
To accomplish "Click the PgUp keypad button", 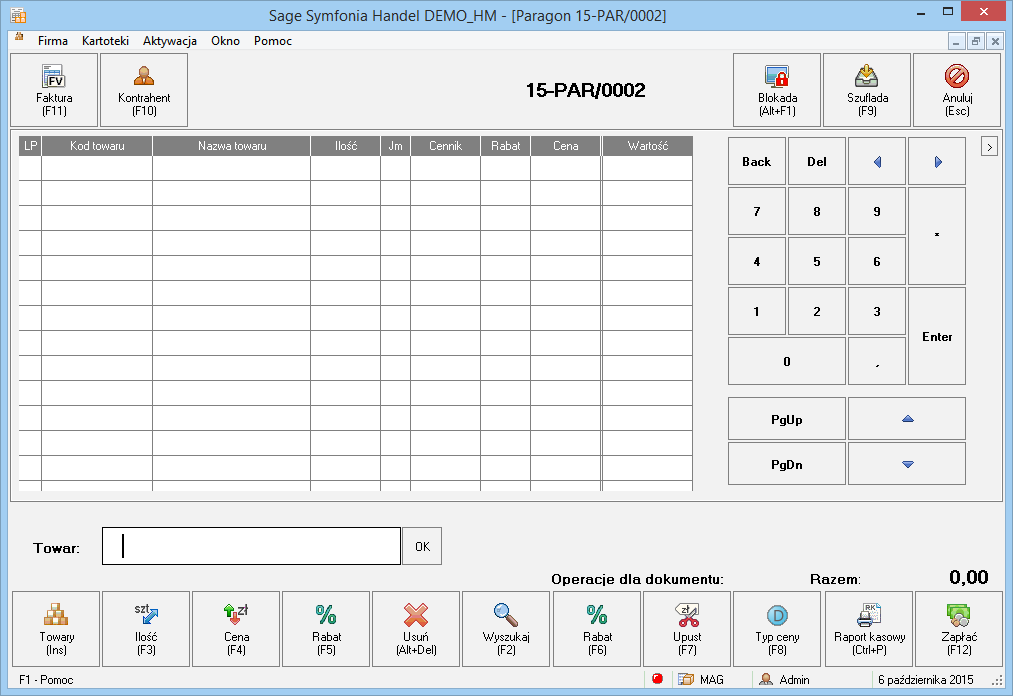I will [x=786, y=419].
